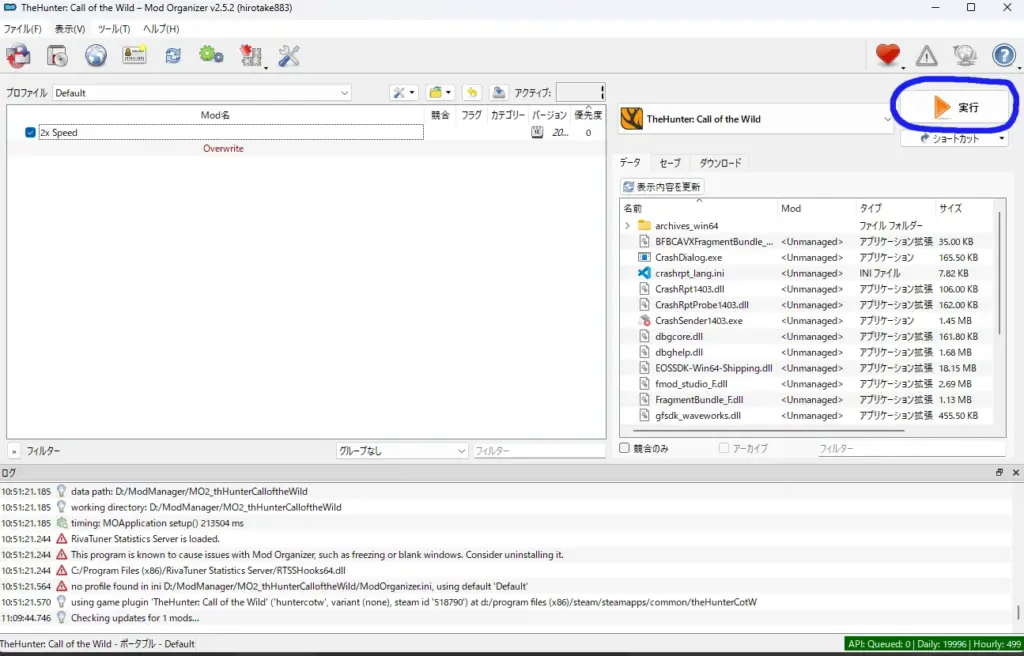The height and width of the screenshot is (656, 1024).
Task: Click the mod list フィルター input field
Action: tap(539, 451)
